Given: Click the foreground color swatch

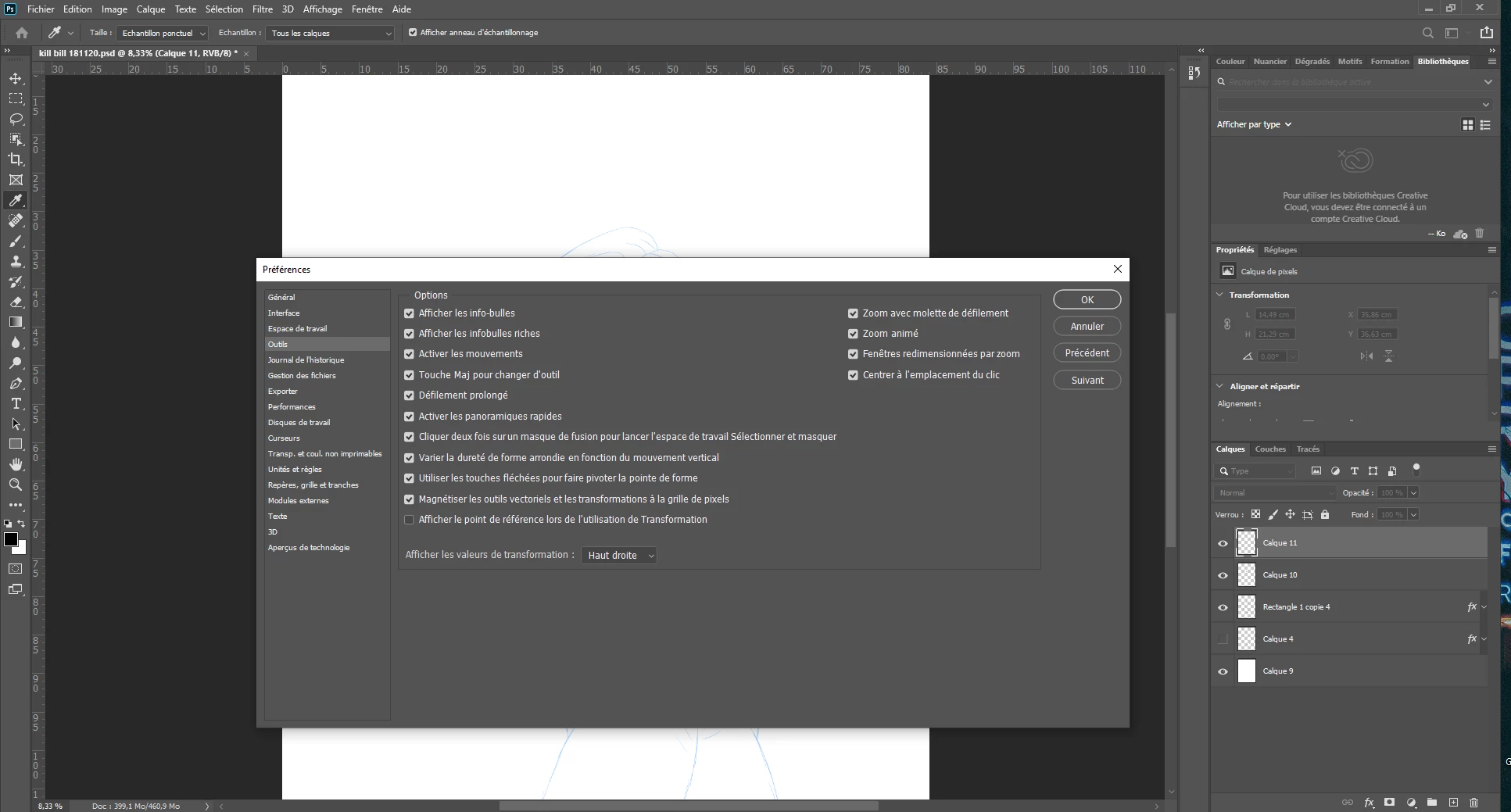Looking at the screenshot, I should [10, 540].
